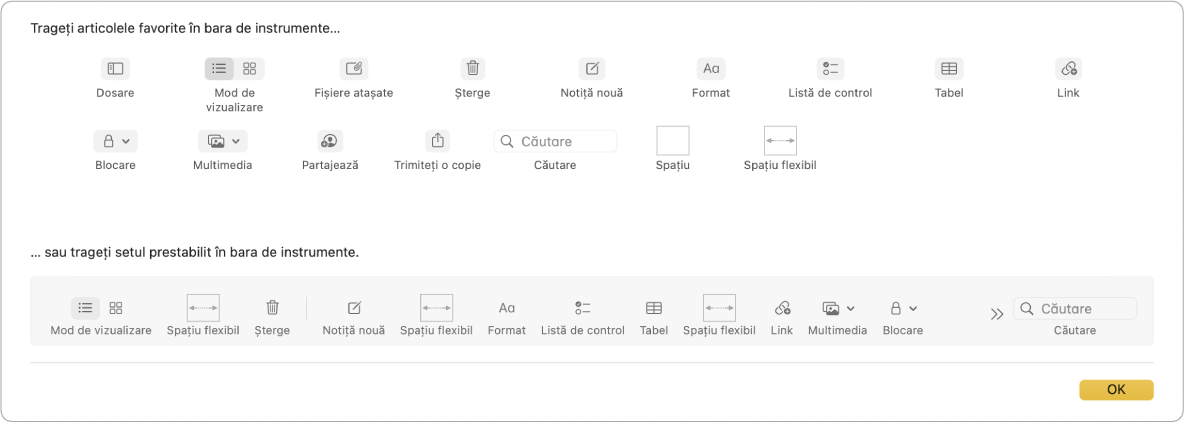Select the Format text icon in palette
The width and height of the screenshot is (1184, 423).
click(711, 69)
